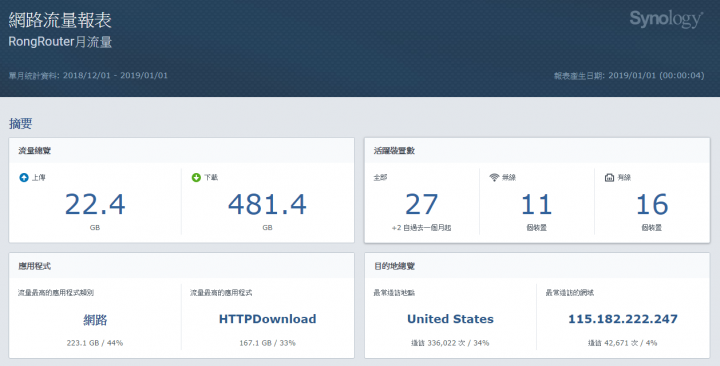Click the IP address 115.182.222.247
Screen dimensions: 720x366
pos(623,319)
